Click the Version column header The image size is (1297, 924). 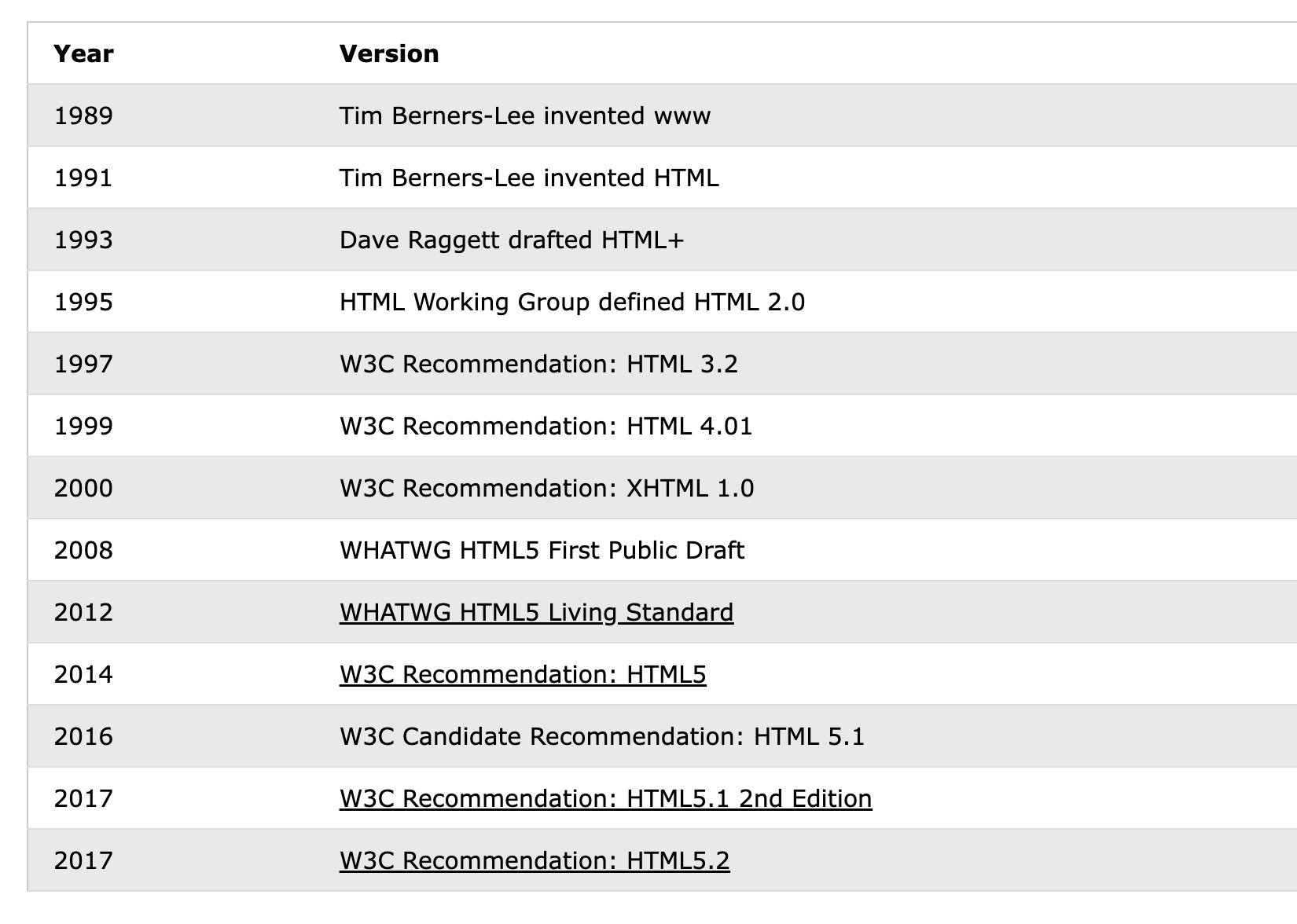pyautogui.click(x=389, y=53)
